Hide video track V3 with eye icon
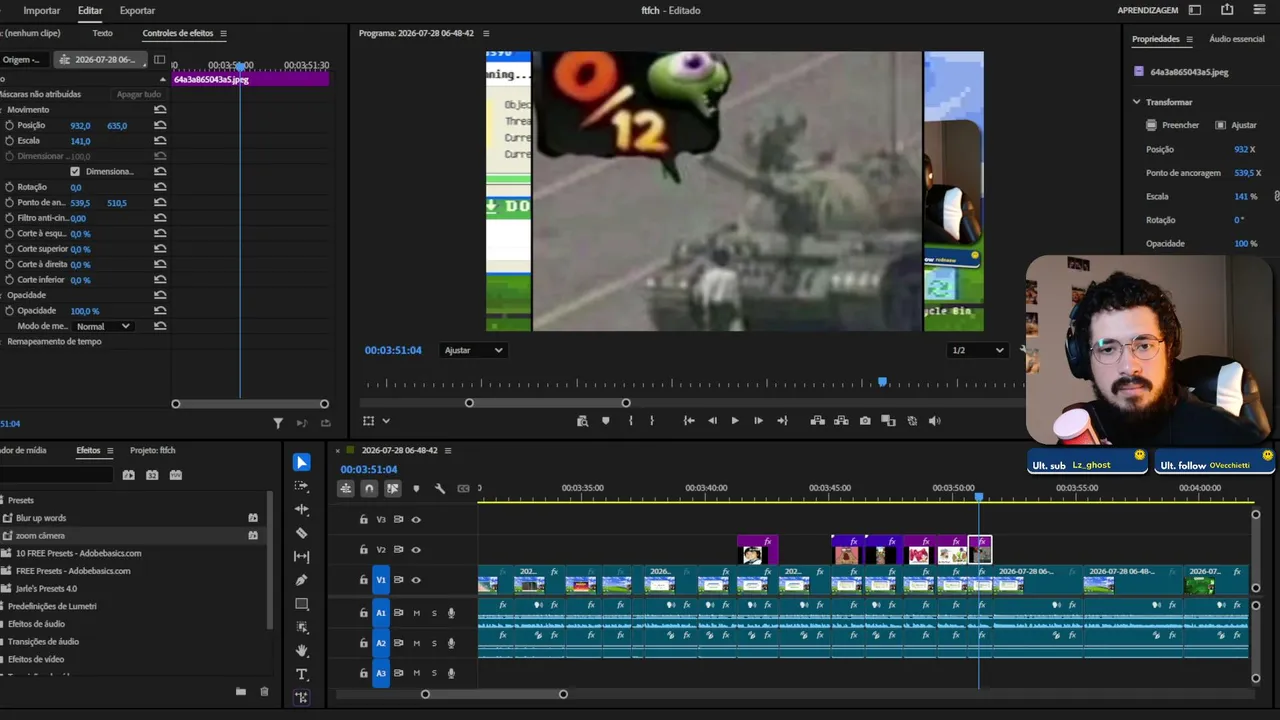This screenshot has width=1280, height=720. tap(416, 520)
